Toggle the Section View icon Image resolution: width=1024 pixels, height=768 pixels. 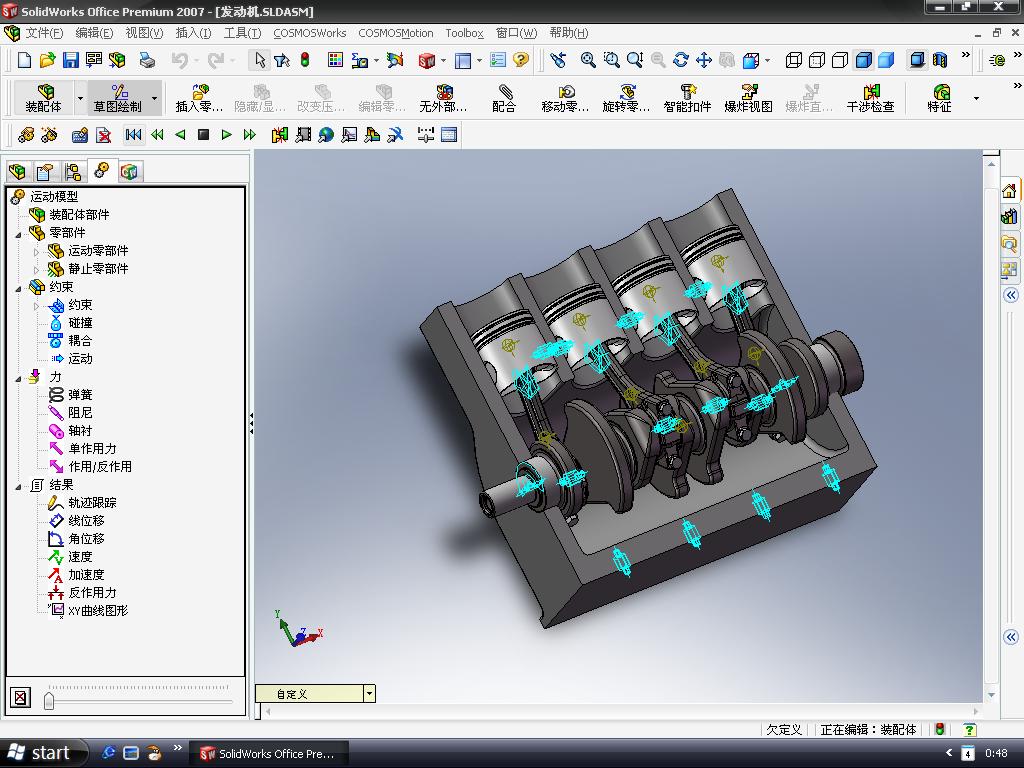pos(940,60)
